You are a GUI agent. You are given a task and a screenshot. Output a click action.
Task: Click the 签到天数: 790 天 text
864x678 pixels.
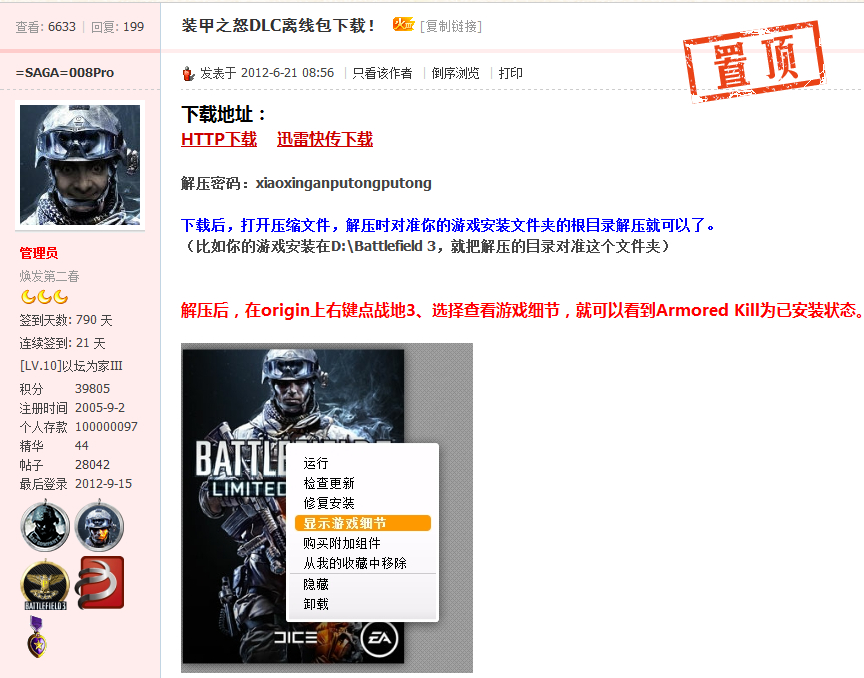pos(66,320)
